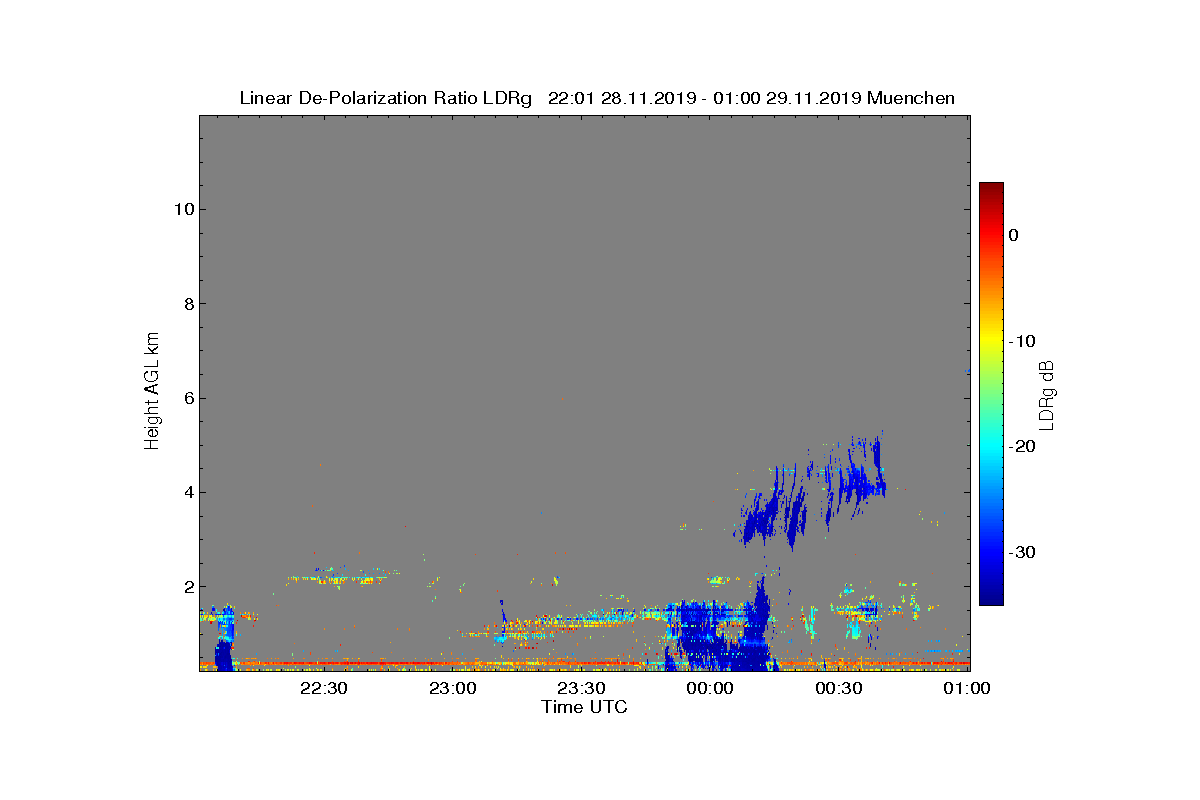The image size is (1200, 800).
Task: Click the dark red top of colorbar
Action: click(x=991, y=189)
